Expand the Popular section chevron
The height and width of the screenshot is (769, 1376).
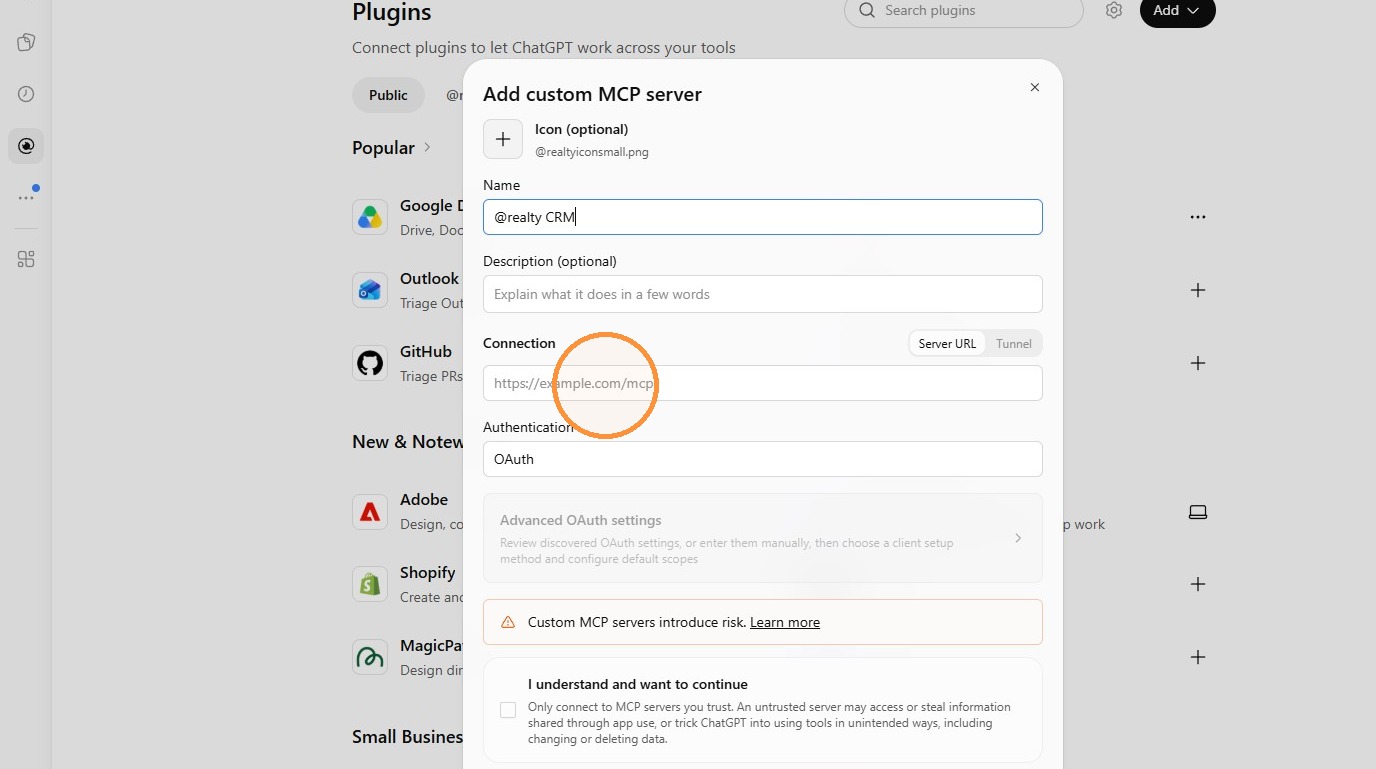point(427,147)
